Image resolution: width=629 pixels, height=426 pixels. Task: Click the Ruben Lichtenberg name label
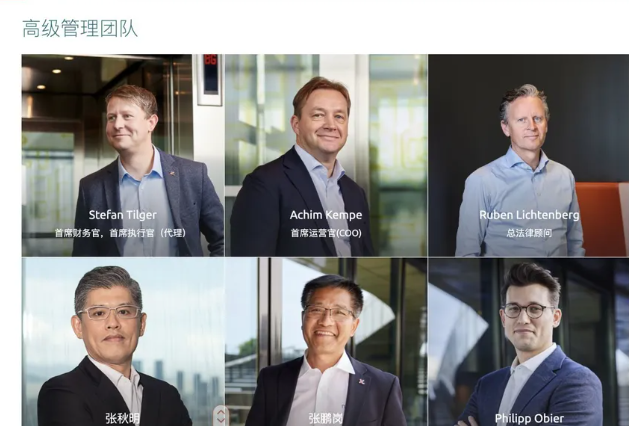529,215
